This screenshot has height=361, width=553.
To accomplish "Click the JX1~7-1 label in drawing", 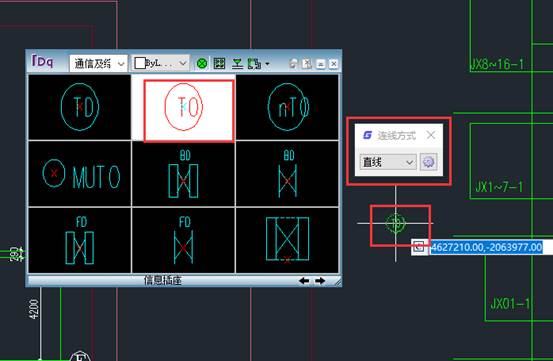I will [x=499, y=186].
